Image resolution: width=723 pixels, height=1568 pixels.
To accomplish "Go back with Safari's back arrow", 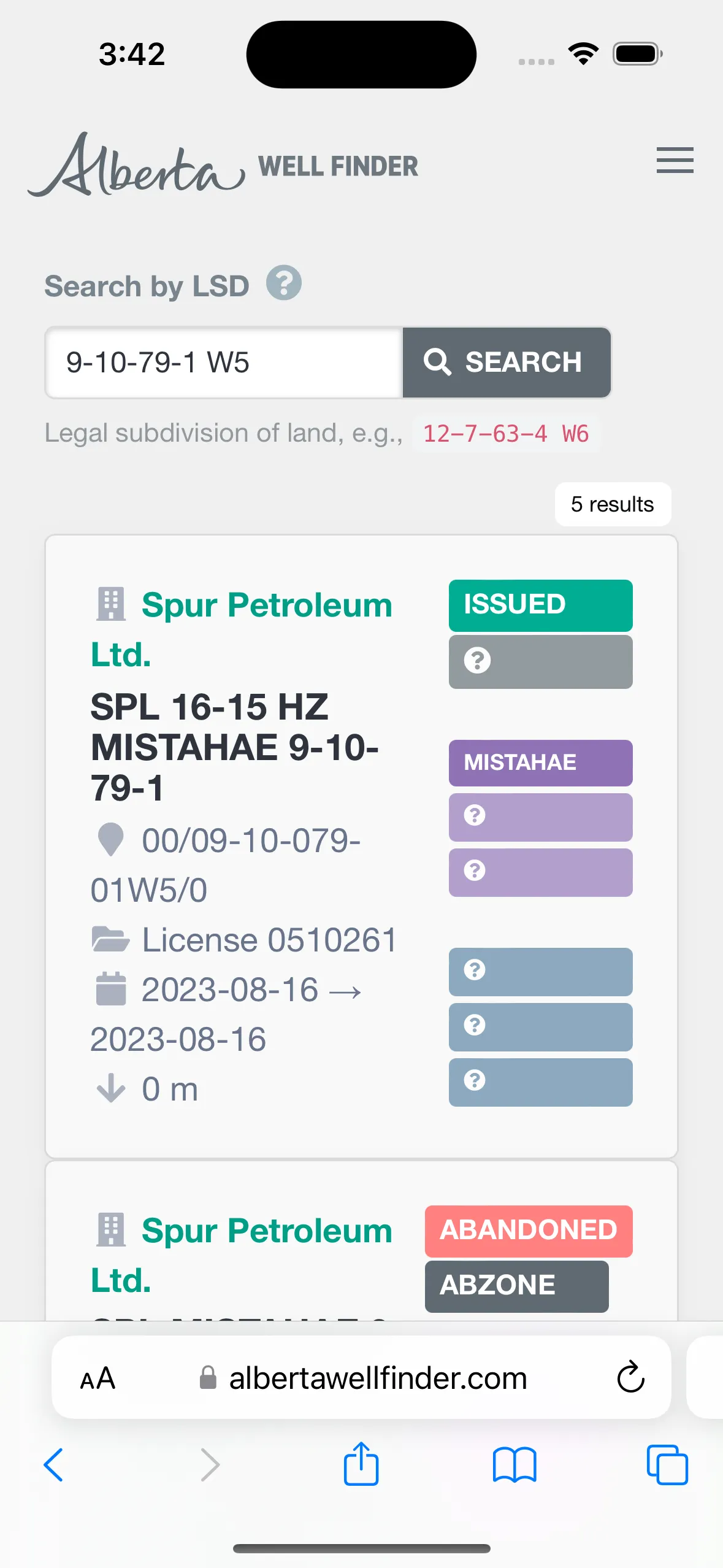I will coord(54,1465).
